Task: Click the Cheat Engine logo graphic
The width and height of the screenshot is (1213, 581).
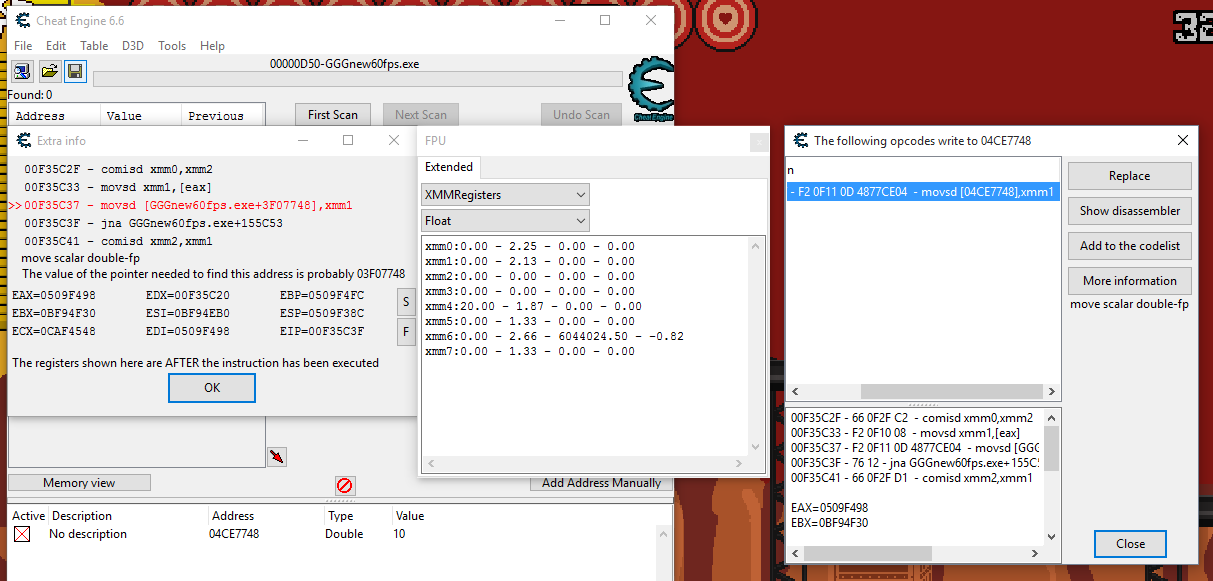Action: (651, 90)
